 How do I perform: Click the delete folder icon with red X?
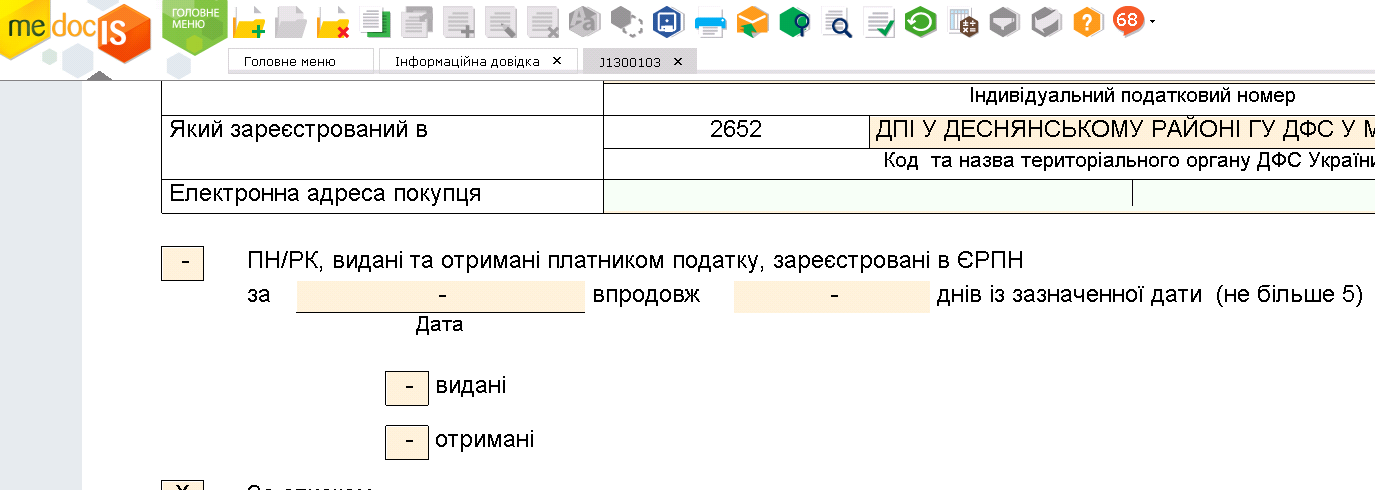point(332,21)
